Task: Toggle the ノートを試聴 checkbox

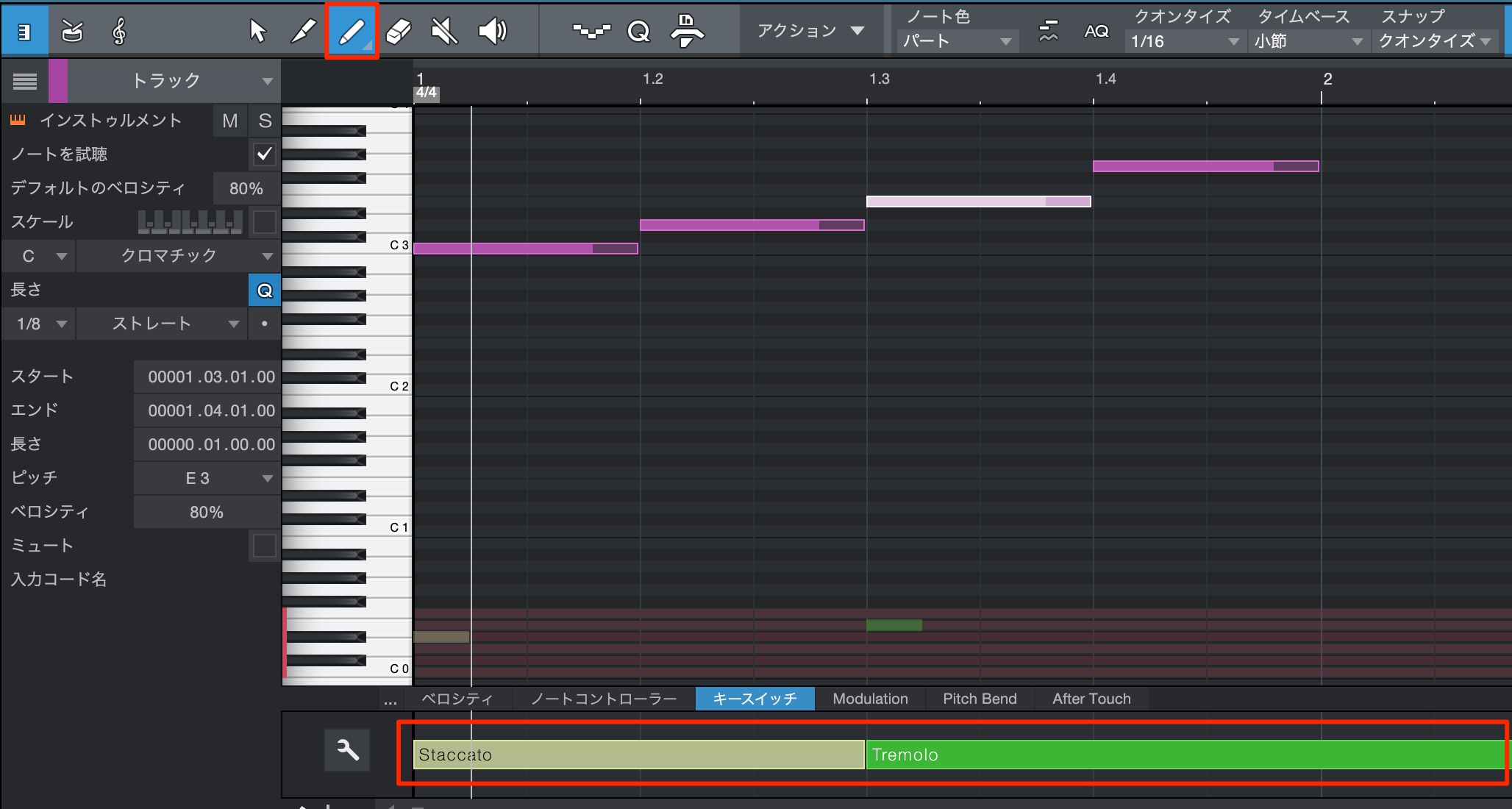Action: [264, 154]
